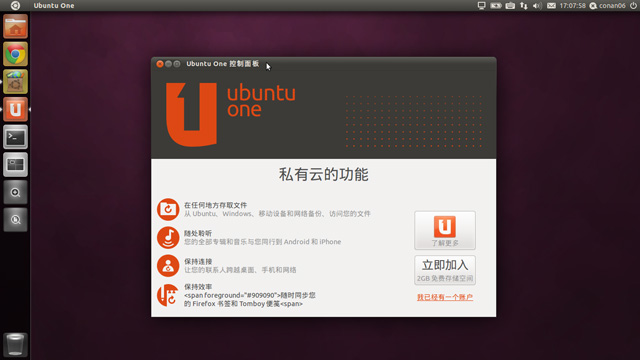This screenshot has height=360, width=640.
Task: Open the sound volume indicator
Action: 537,5
